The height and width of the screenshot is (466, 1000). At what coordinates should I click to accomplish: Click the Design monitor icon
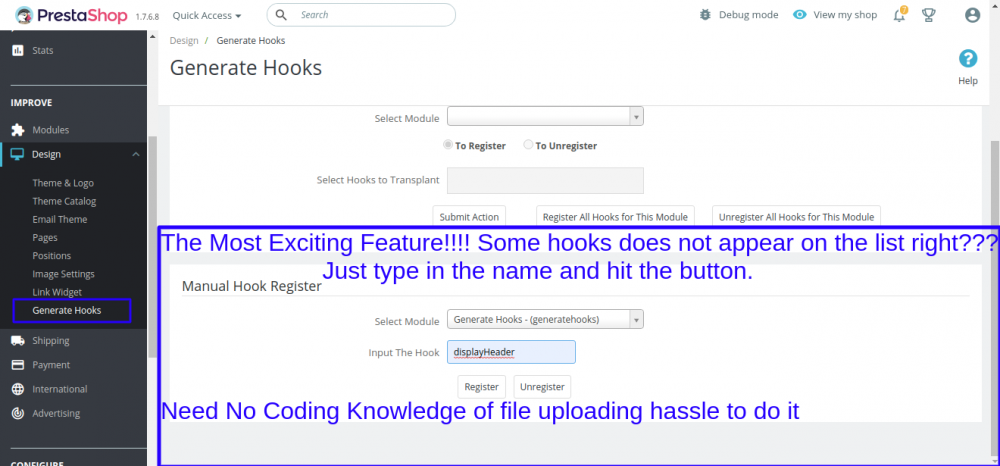coord(18,154)
